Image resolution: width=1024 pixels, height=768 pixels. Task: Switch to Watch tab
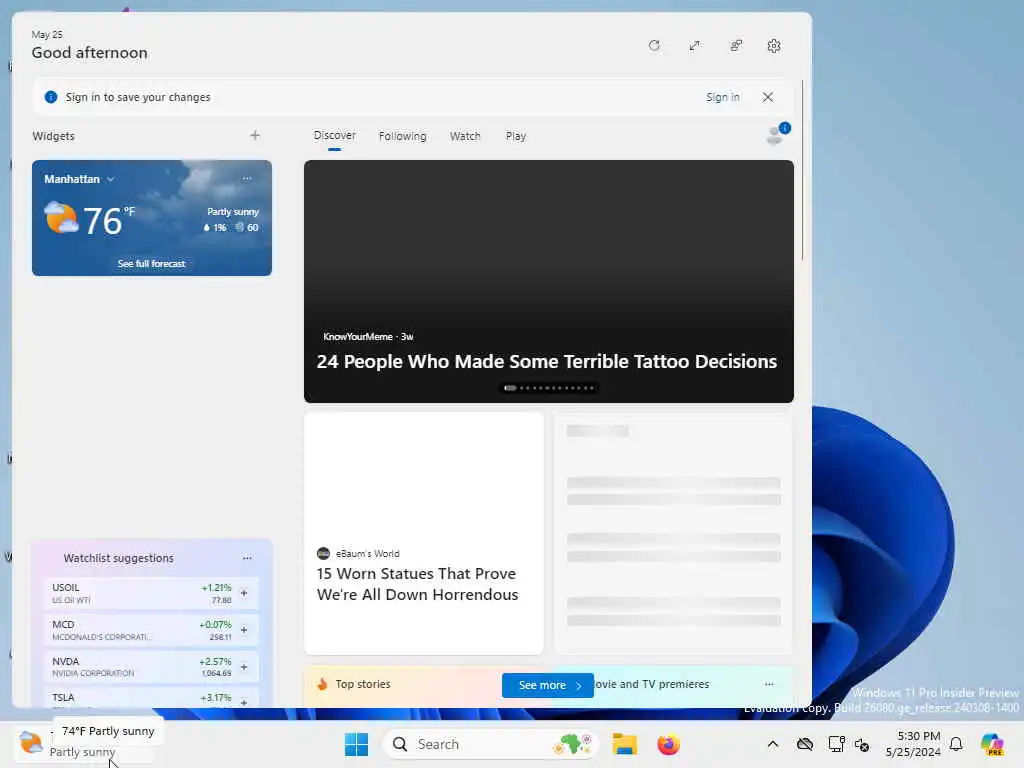pos(465,136)
